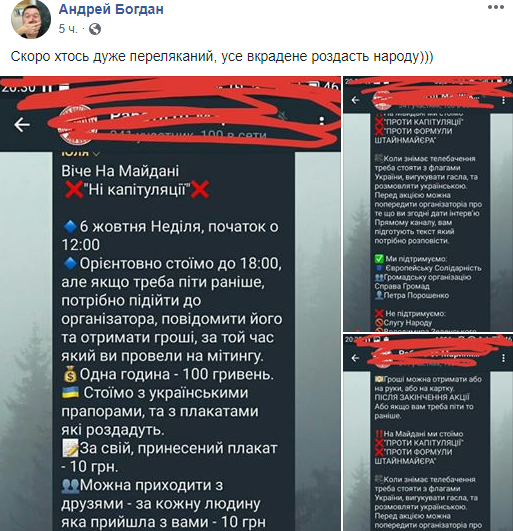Click the blue diamond before 6 жовтня Неділя
Screen dimensions: 513x531
[x=70, y=226]
